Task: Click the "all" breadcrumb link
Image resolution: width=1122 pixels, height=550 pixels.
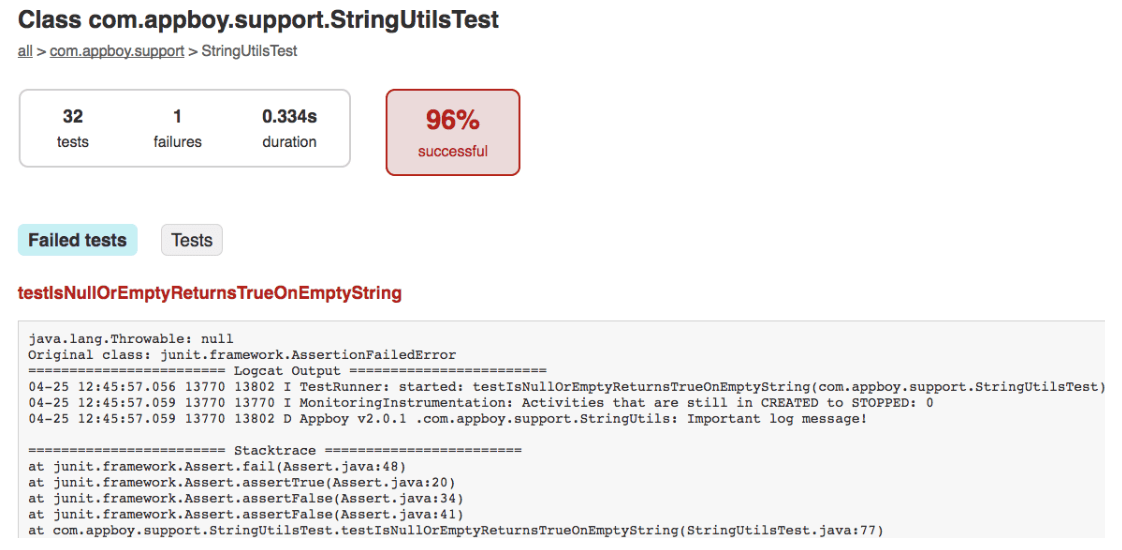Action: pyautogui.click(x=25, y=51)
